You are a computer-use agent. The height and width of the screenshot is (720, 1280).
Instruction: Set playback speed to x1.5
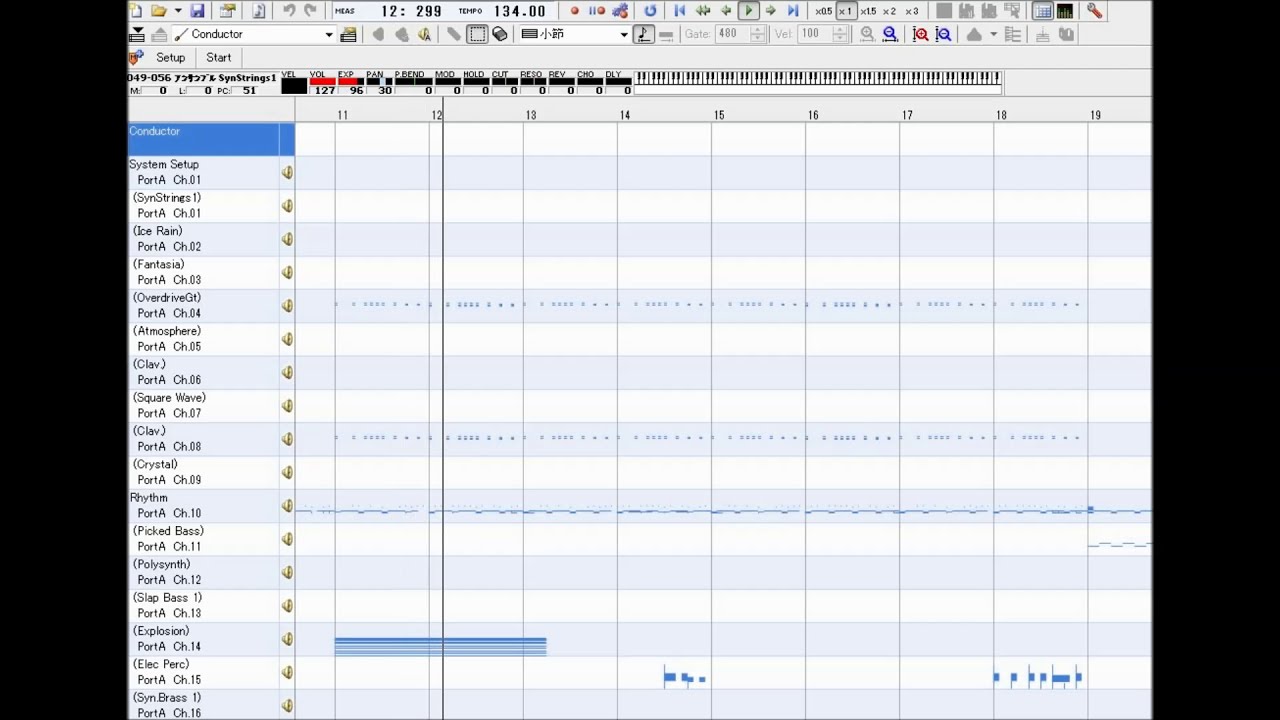tap(868, 11)
